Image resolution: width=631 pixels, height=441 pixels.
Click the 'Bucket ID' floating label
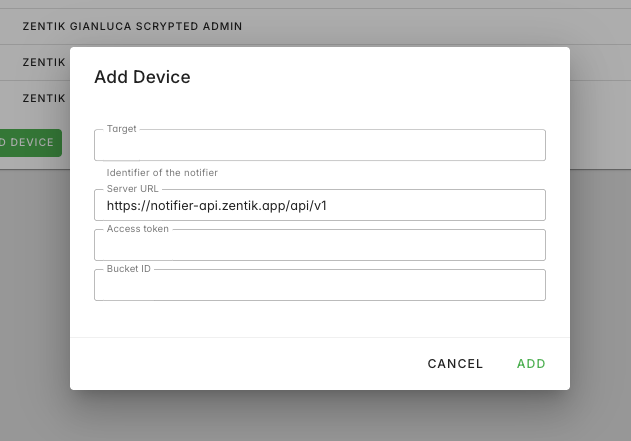coord(129,269)
